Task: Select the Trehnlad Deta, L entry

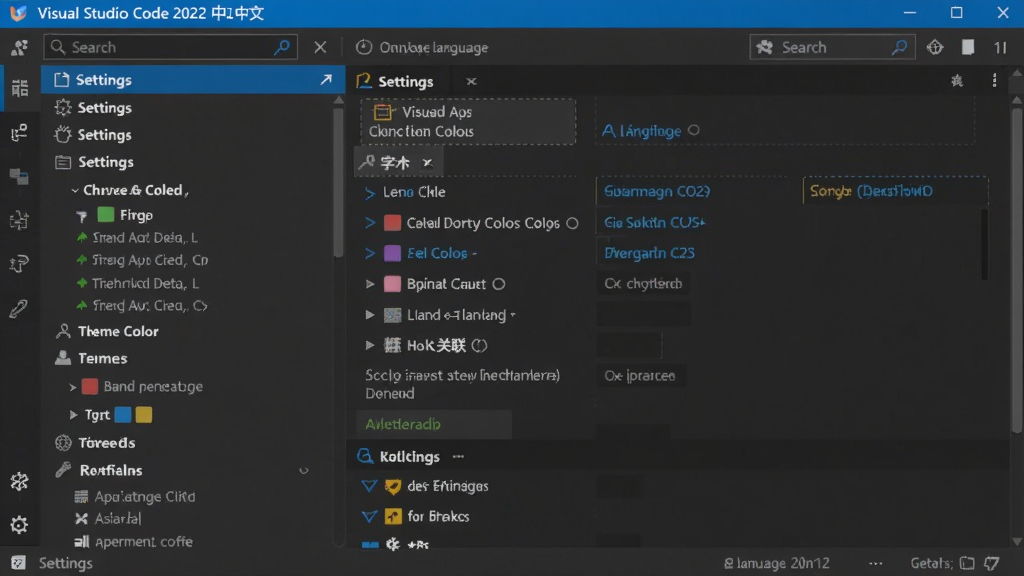Action: point(138,283)
